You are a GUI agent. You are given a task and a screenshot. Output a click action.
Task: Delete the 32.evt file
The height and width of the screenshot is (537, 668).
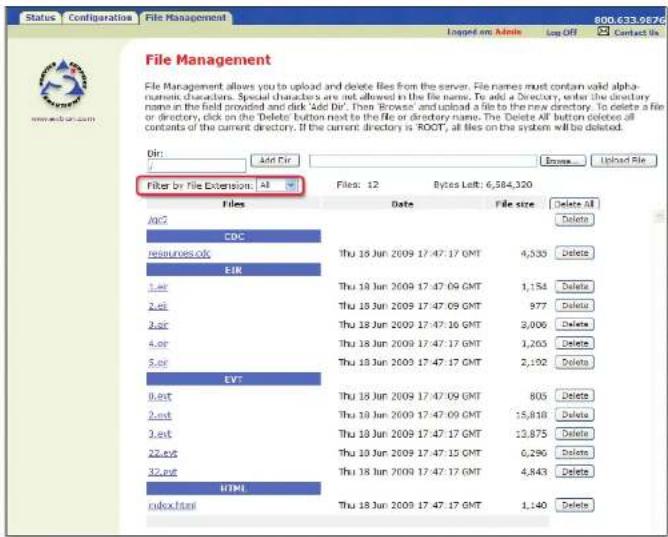click(x=575, y=471)
